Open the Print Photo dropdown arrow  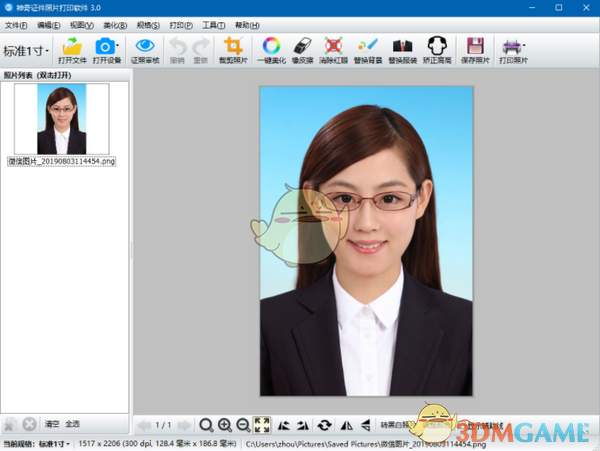tap(523, 46)
